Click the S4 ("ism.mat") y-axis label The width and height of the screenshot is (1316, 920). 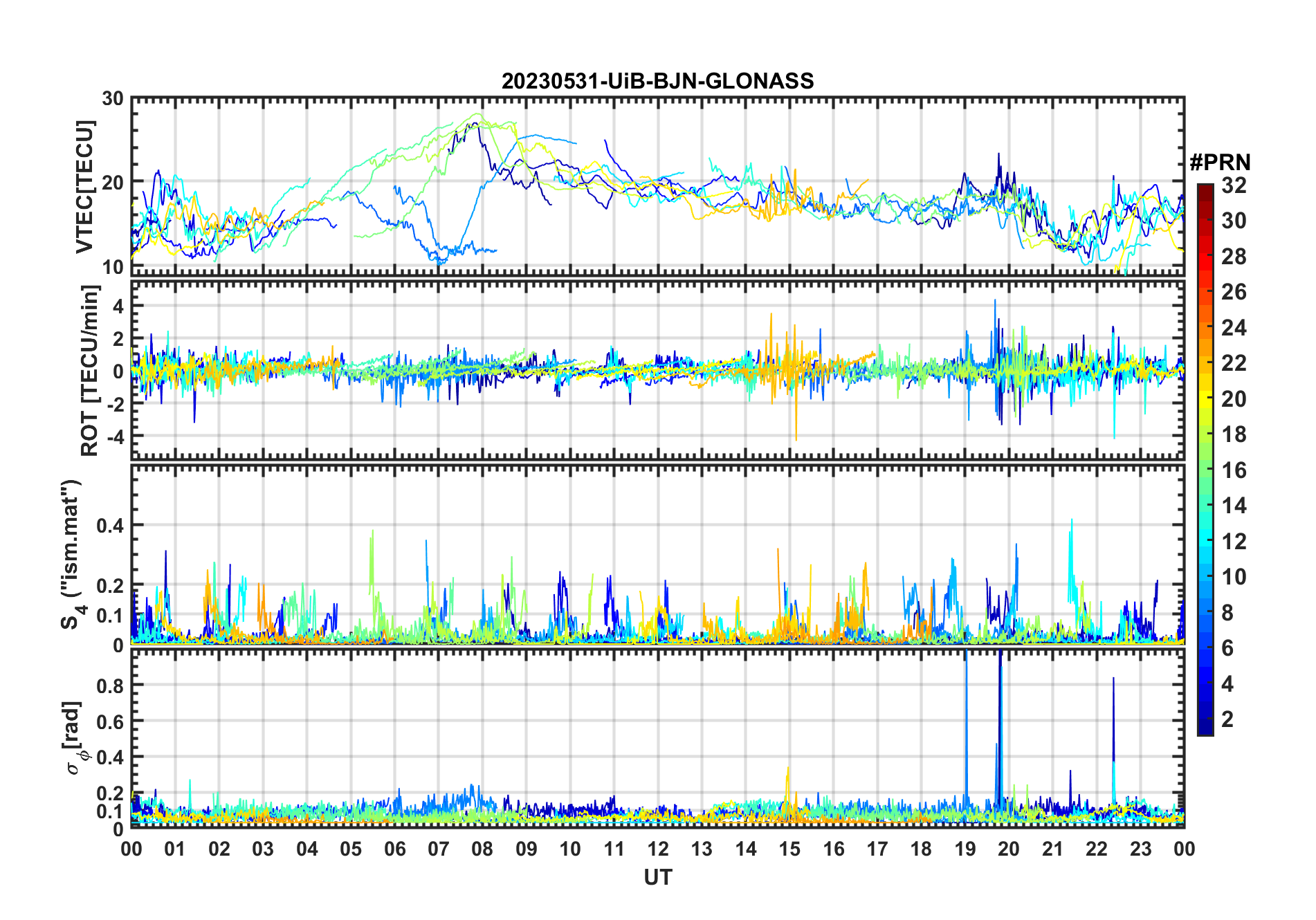(x=71, y=554)
